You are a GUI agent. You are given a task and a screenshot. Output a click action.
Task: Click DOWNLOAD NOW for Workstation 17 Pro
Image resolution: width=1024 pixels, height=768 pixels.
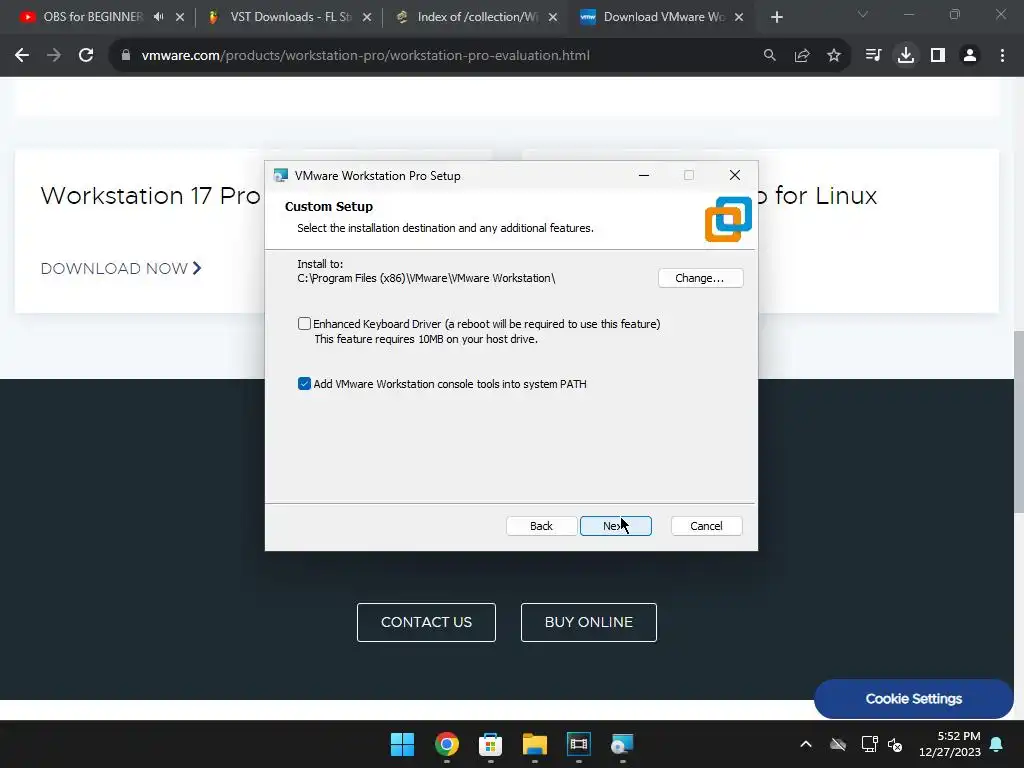[121, 268]
